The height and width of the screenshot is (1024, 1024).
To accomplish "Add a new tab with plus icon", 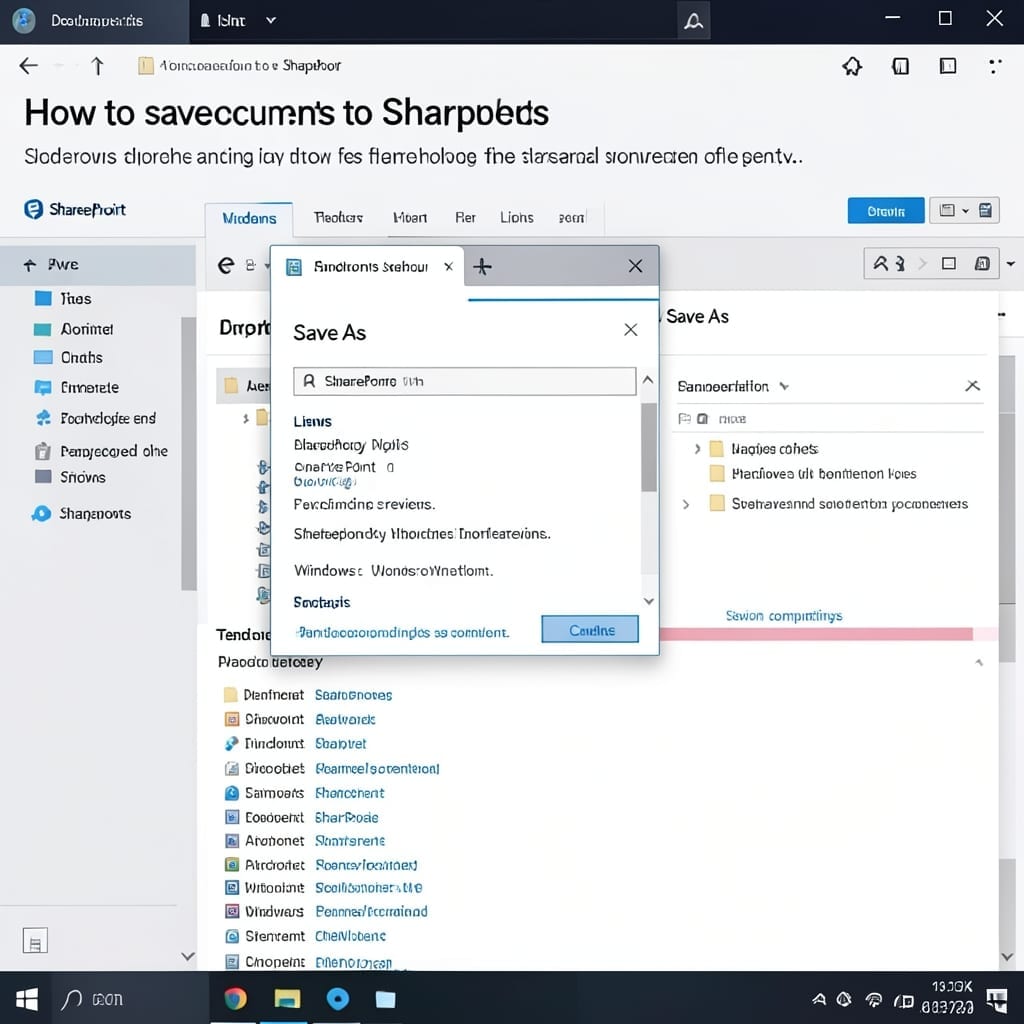I will (x=482, y=266).
